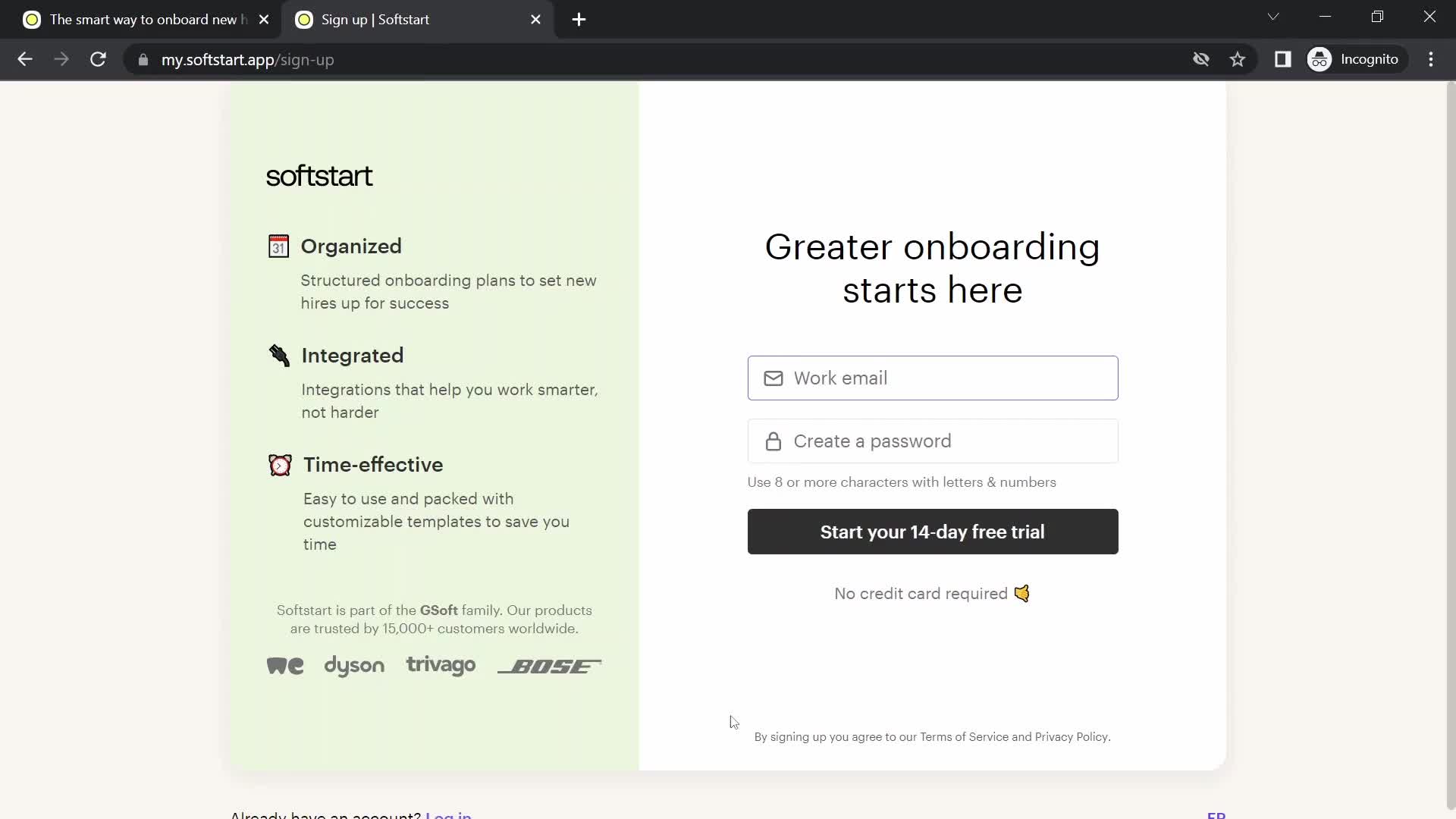Screen dimensions: 1456x819
Task: Click the Dyson brand logo icon
Action: pyautogui.click(x=354, y=665)
